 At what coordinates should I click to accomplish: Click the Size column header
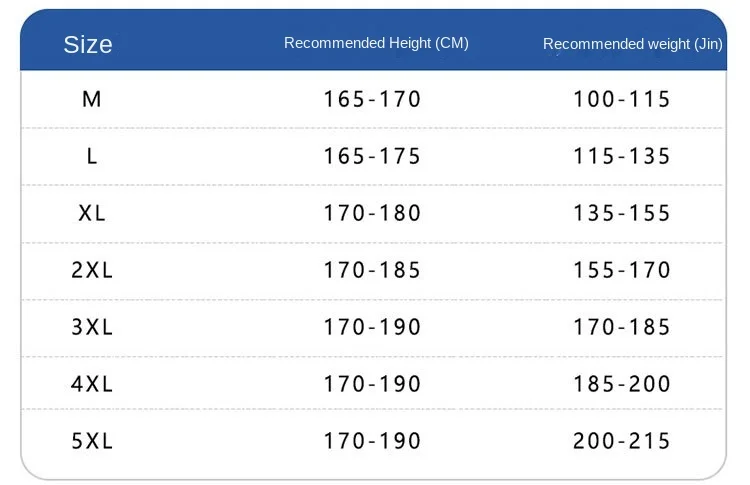pos(88,44)
